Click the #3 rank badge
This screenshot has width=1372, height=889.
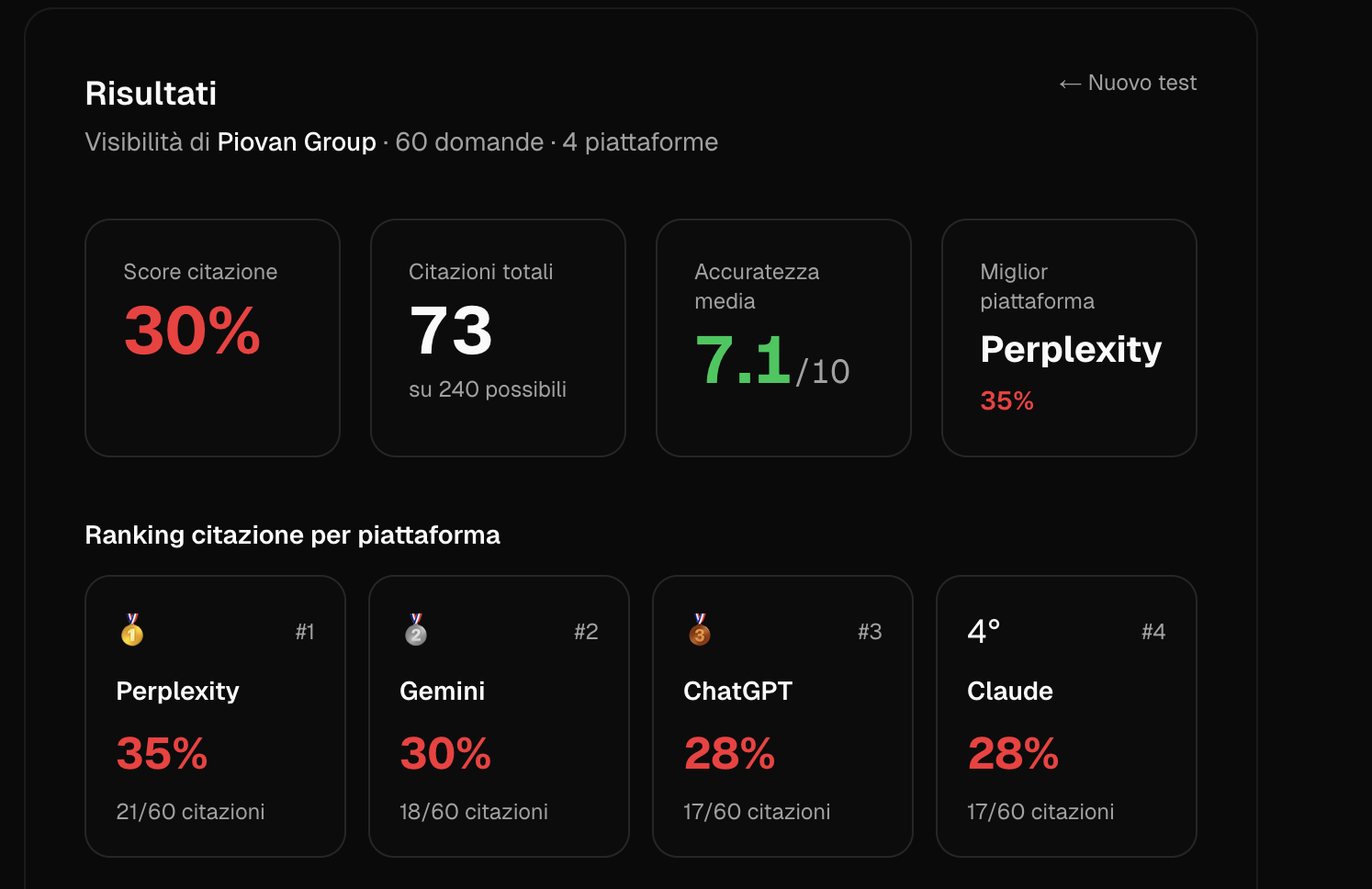tap(870, 632)
